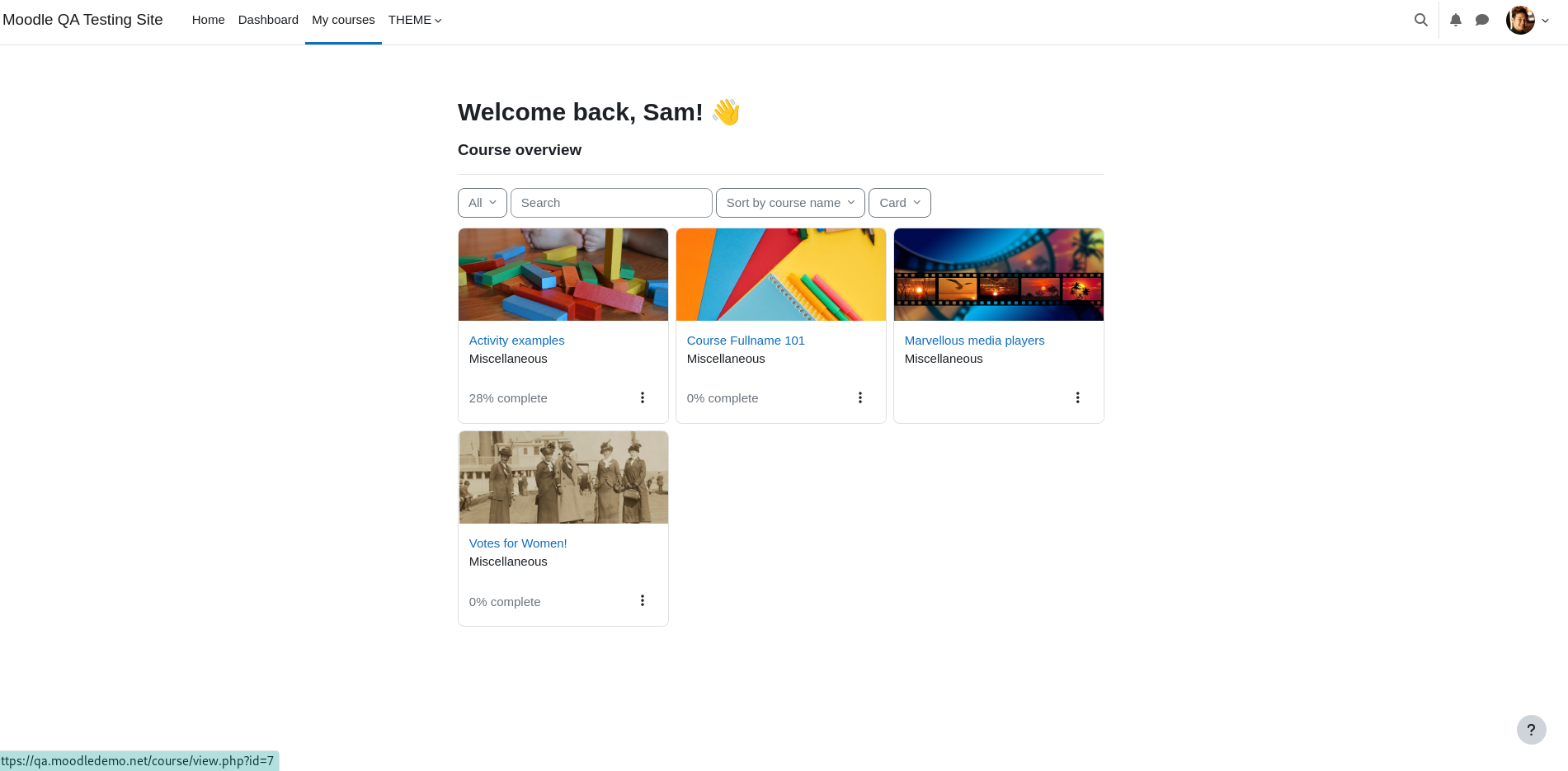This screenshot has height=771, width=1568.
Task: Open the messaging speech bubble icon
Action: 1482,20
